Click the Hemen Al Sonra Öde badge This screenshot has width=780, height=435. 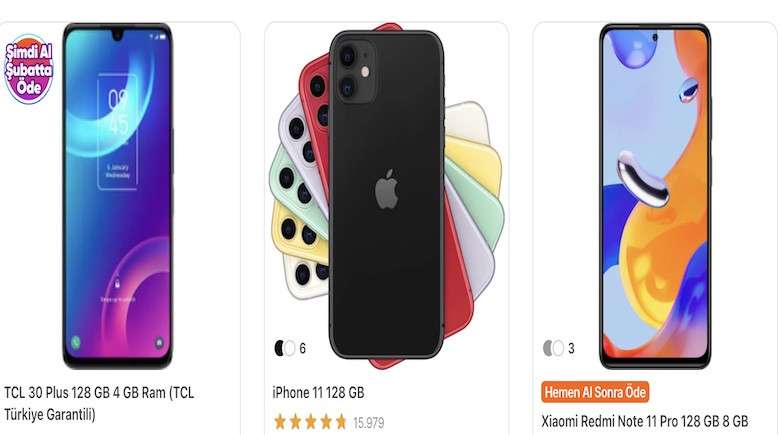[595, 392]
